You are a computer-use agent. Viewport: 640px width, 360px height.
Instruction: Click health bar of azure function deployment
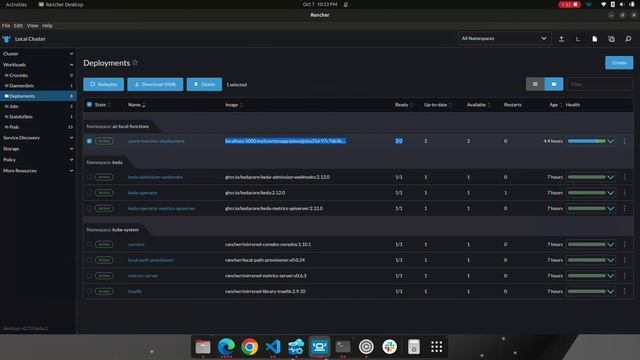(x=587, y=141)
